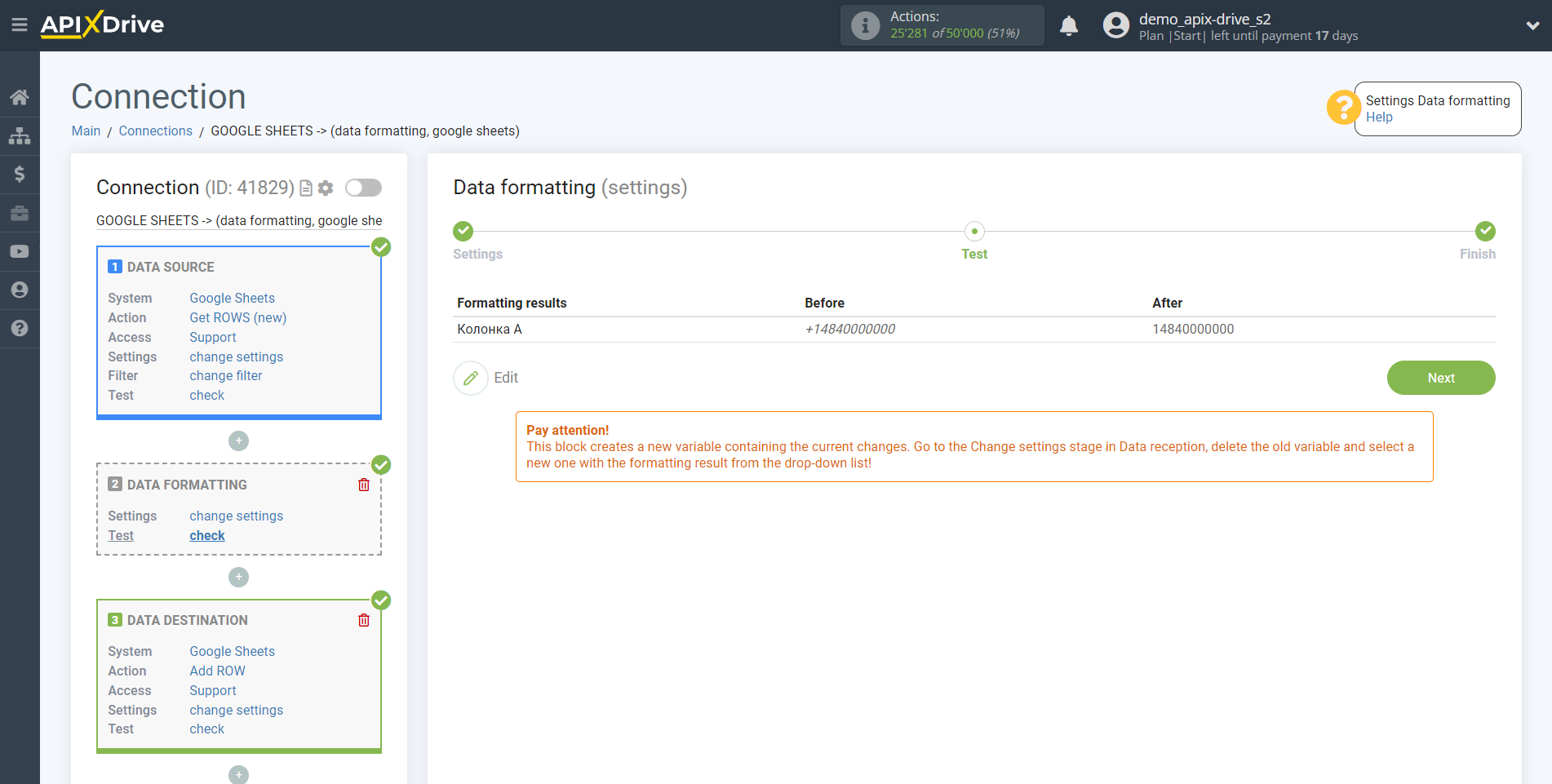Click the Next button

coord(1441,378)
